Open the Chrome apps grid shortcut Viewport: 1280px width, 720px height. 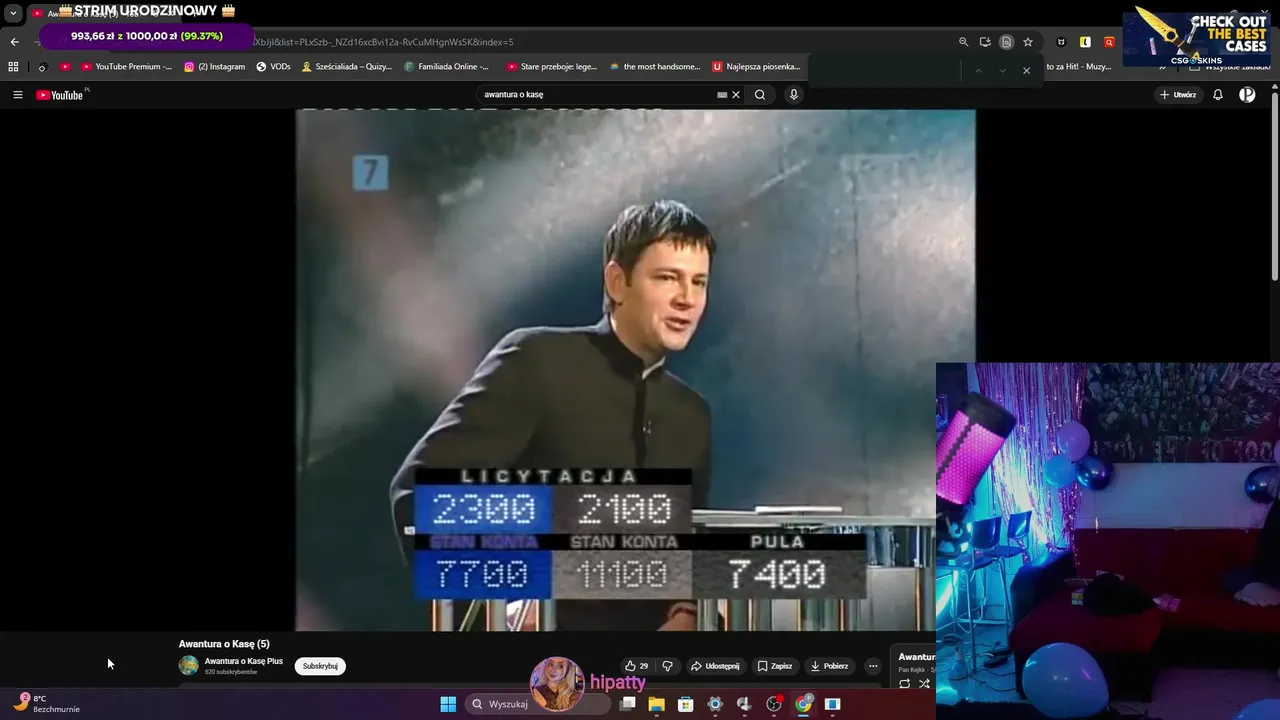13,67
